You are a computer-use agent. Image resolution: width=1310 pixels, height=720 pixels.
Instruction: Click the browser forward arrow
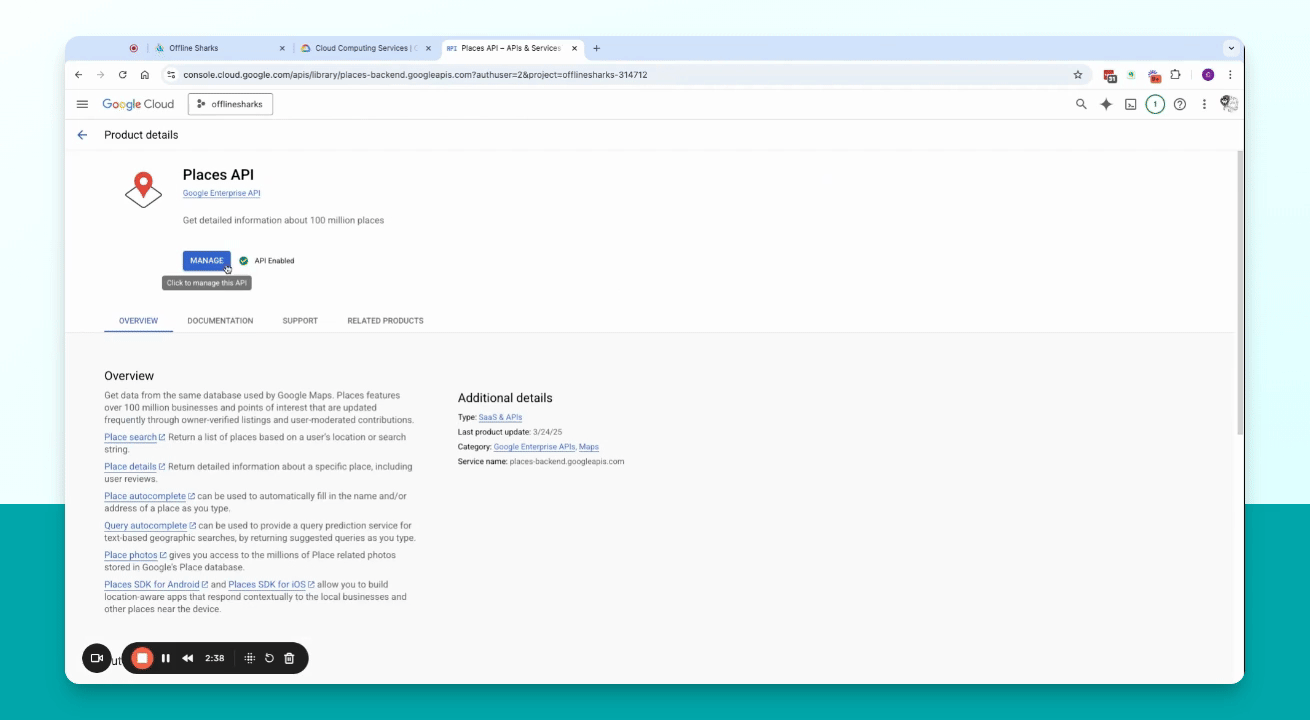(x=101, y=75)
